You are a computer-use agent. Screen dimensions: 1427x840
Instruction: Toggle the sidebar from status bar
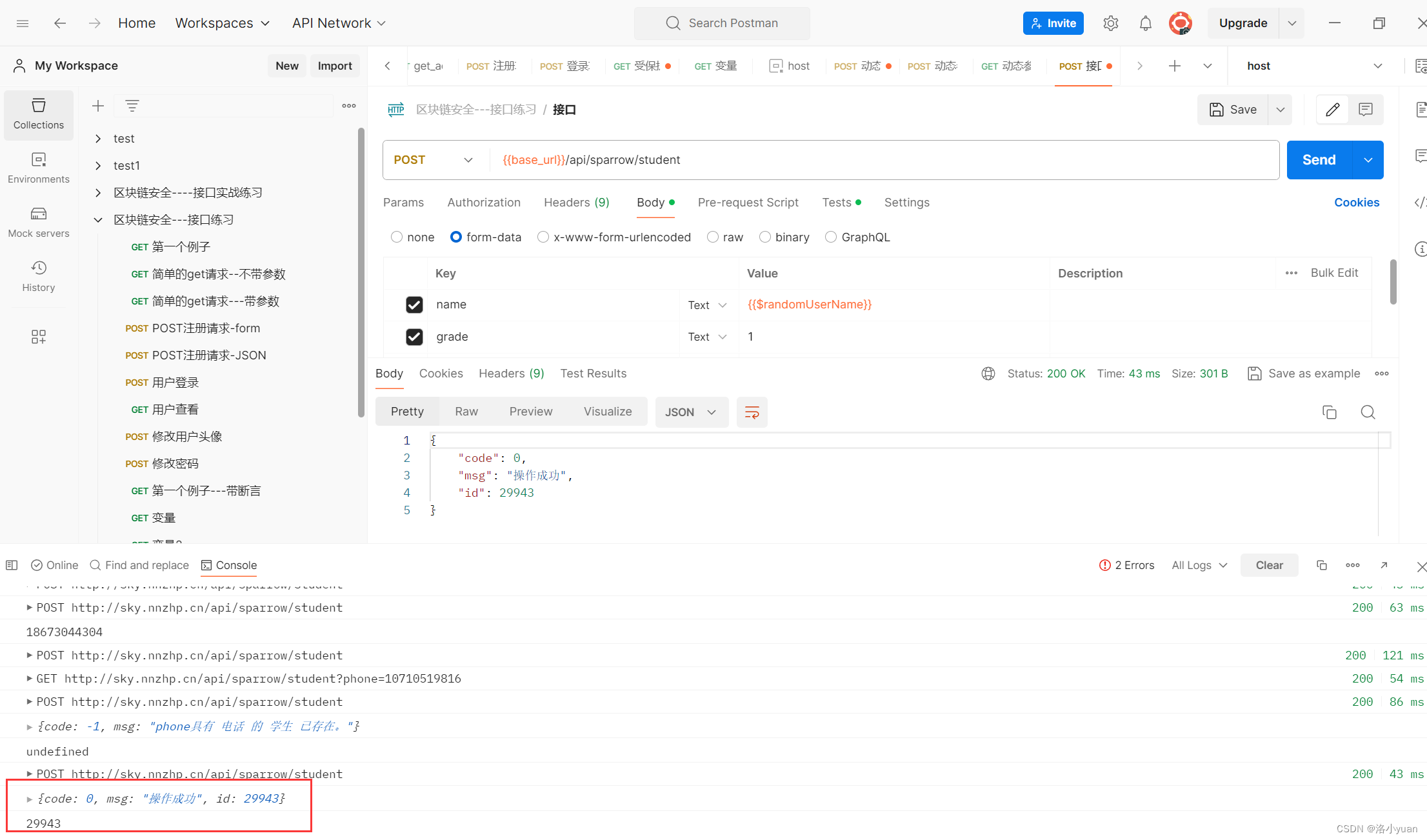click(12, 565)
